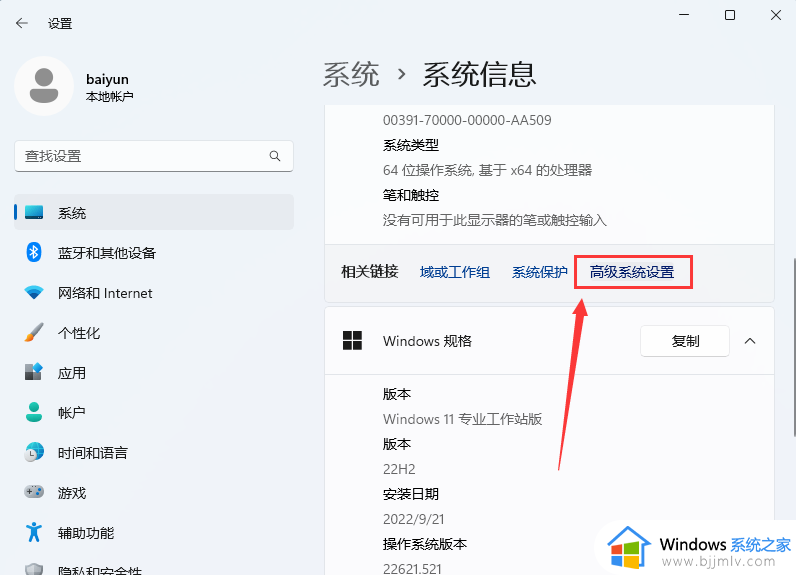796x575 pixels.
Task: Copy Windows specifications with 复制 button
Action: (685, 341)
